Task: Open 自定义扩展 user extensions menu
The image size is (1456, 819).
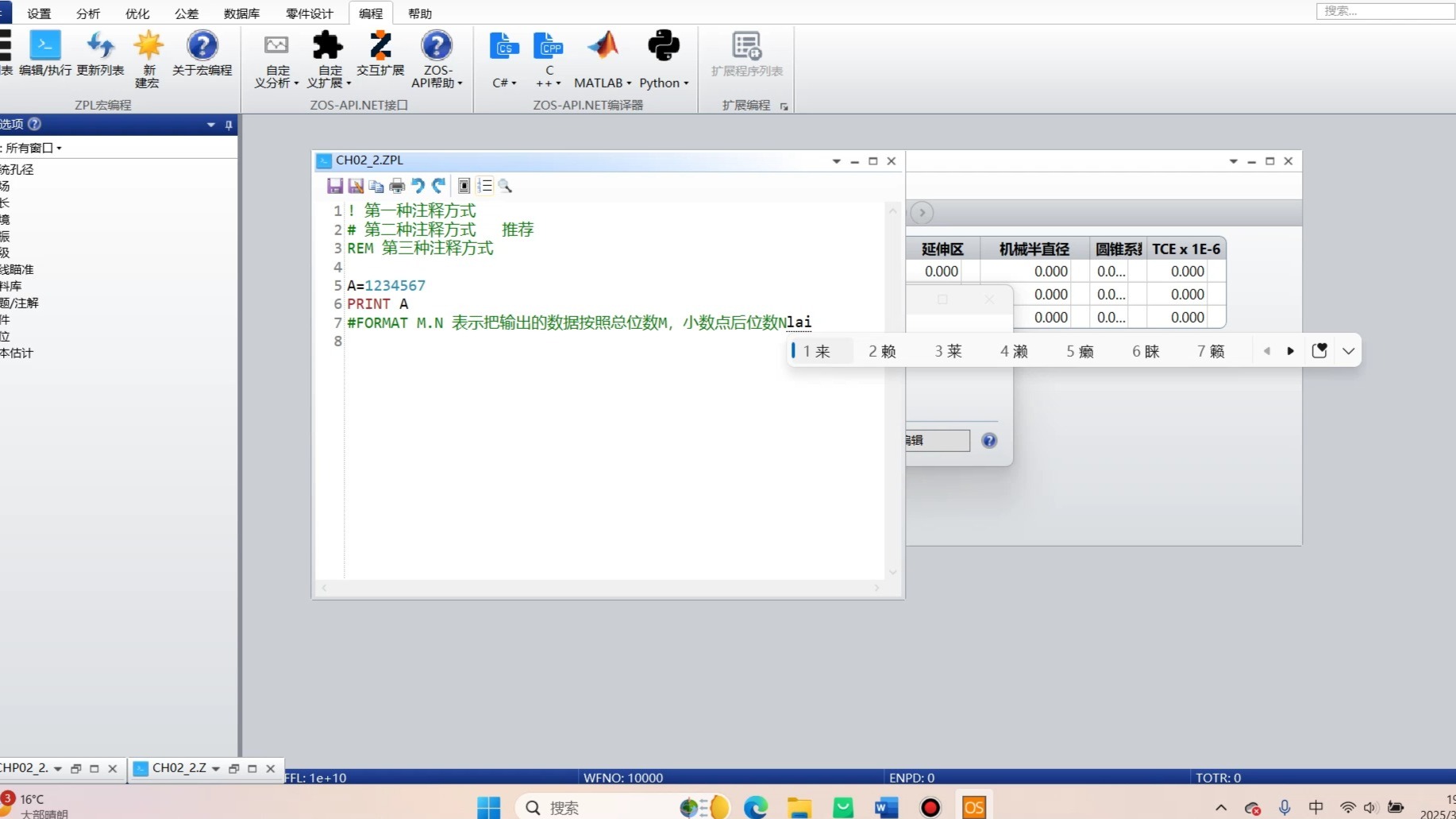Action: (328, 59)
